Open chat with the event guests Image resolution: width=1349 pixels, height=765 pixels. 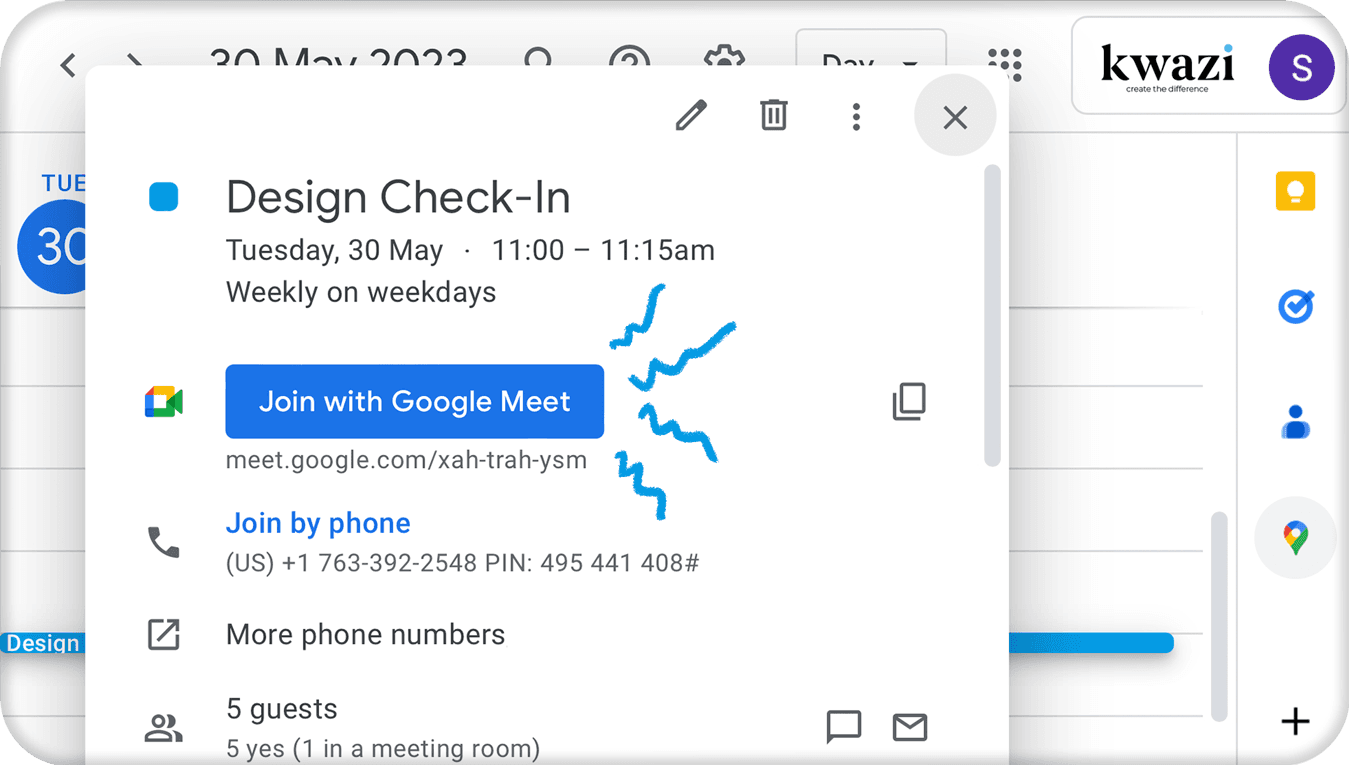(x=844, y=727)
